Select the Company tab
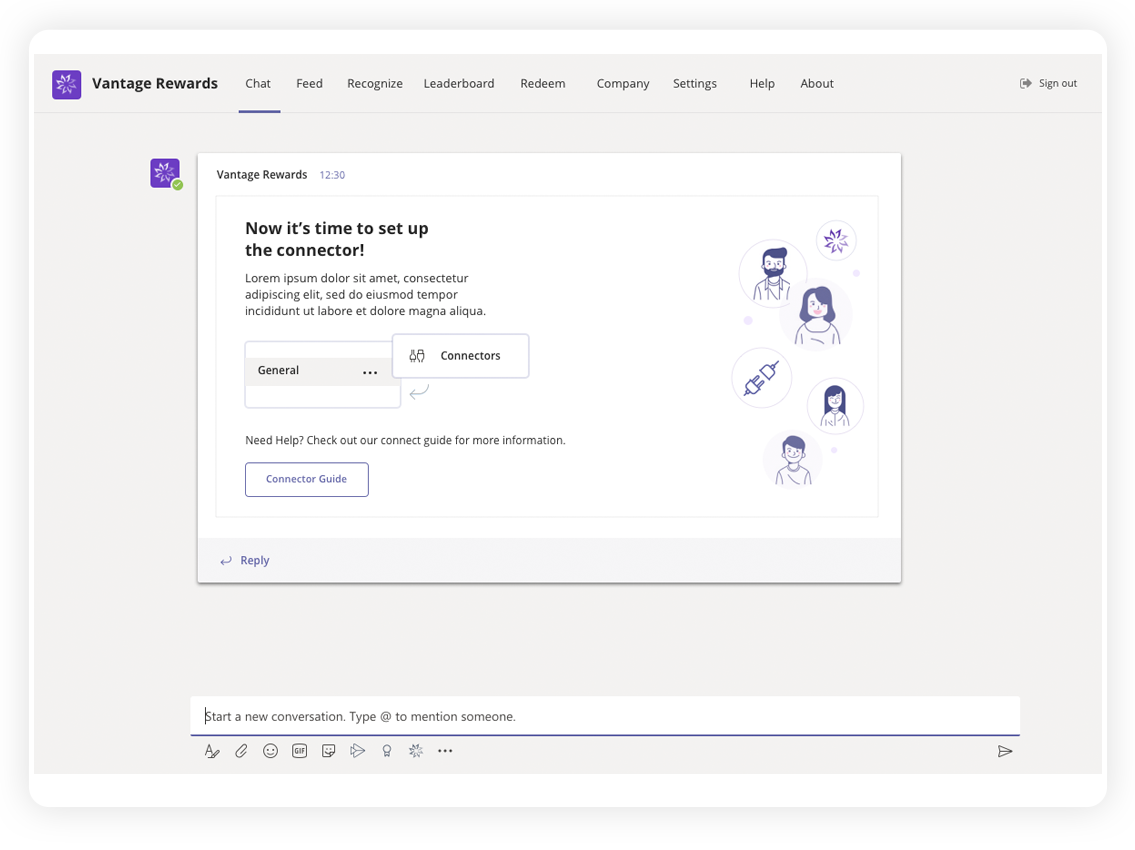The height and width of the screenshot is (850, 1135). click(623, 84)
